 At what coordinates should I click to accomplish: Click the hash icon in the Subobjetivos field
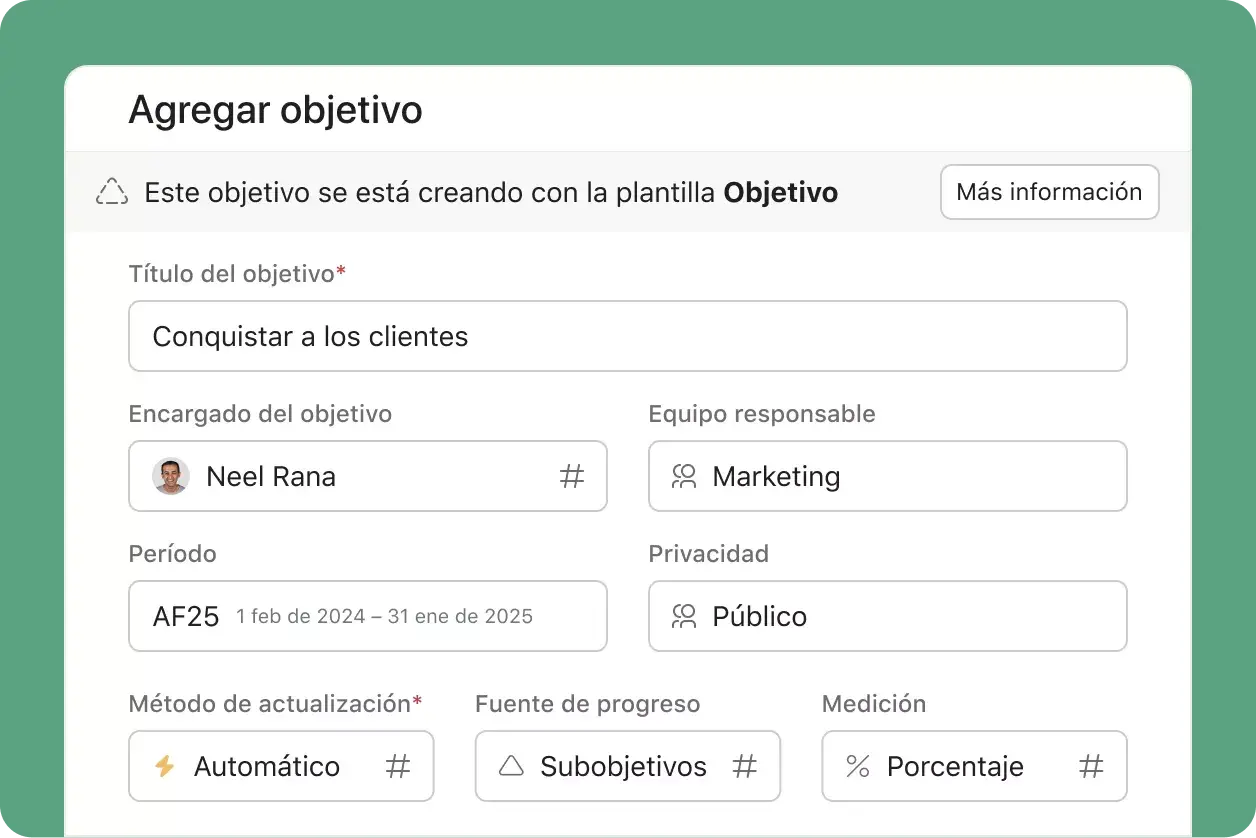tap(744, 767)
